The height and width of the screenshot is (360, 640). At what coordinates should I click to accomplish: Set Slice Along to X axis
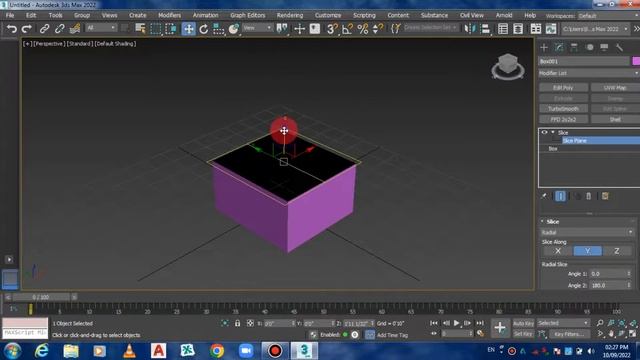tap(558, 251)
